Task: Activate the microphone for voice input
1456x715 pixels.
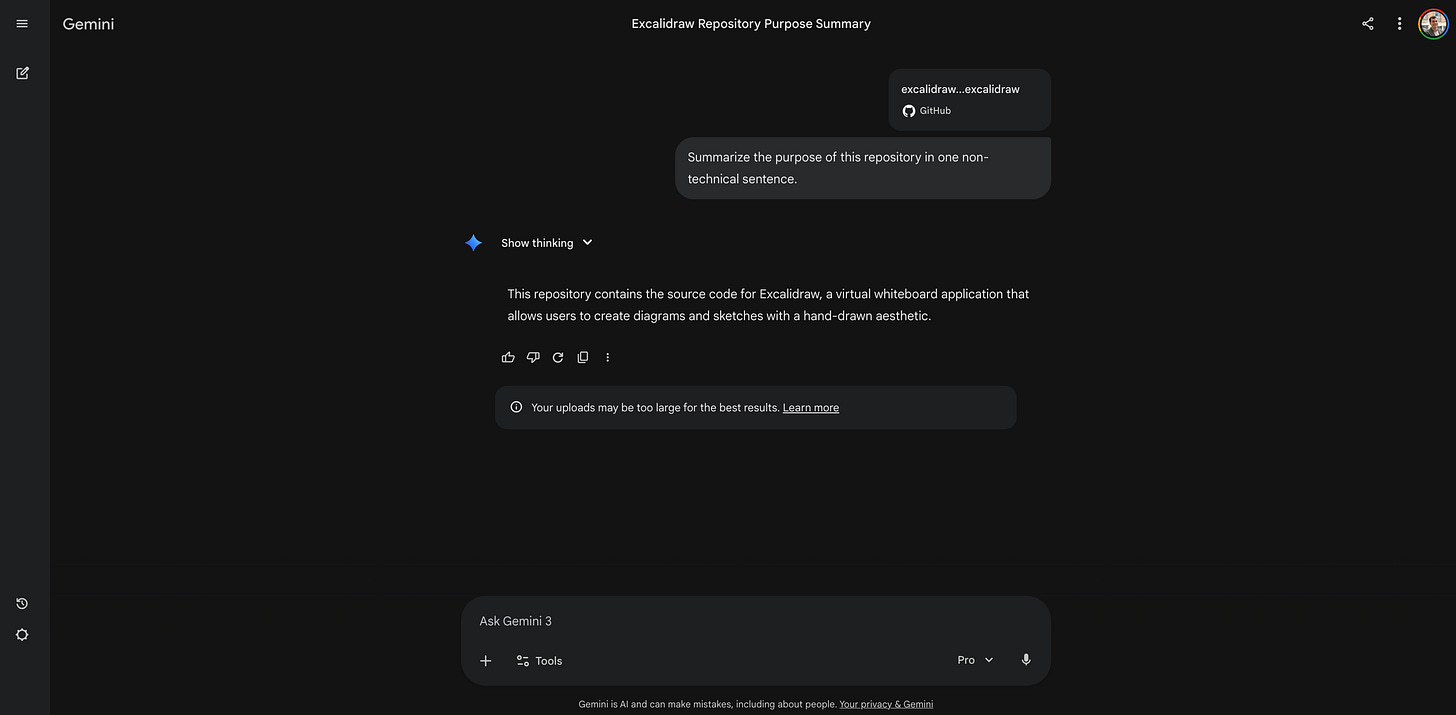Action: (1025, 660)
